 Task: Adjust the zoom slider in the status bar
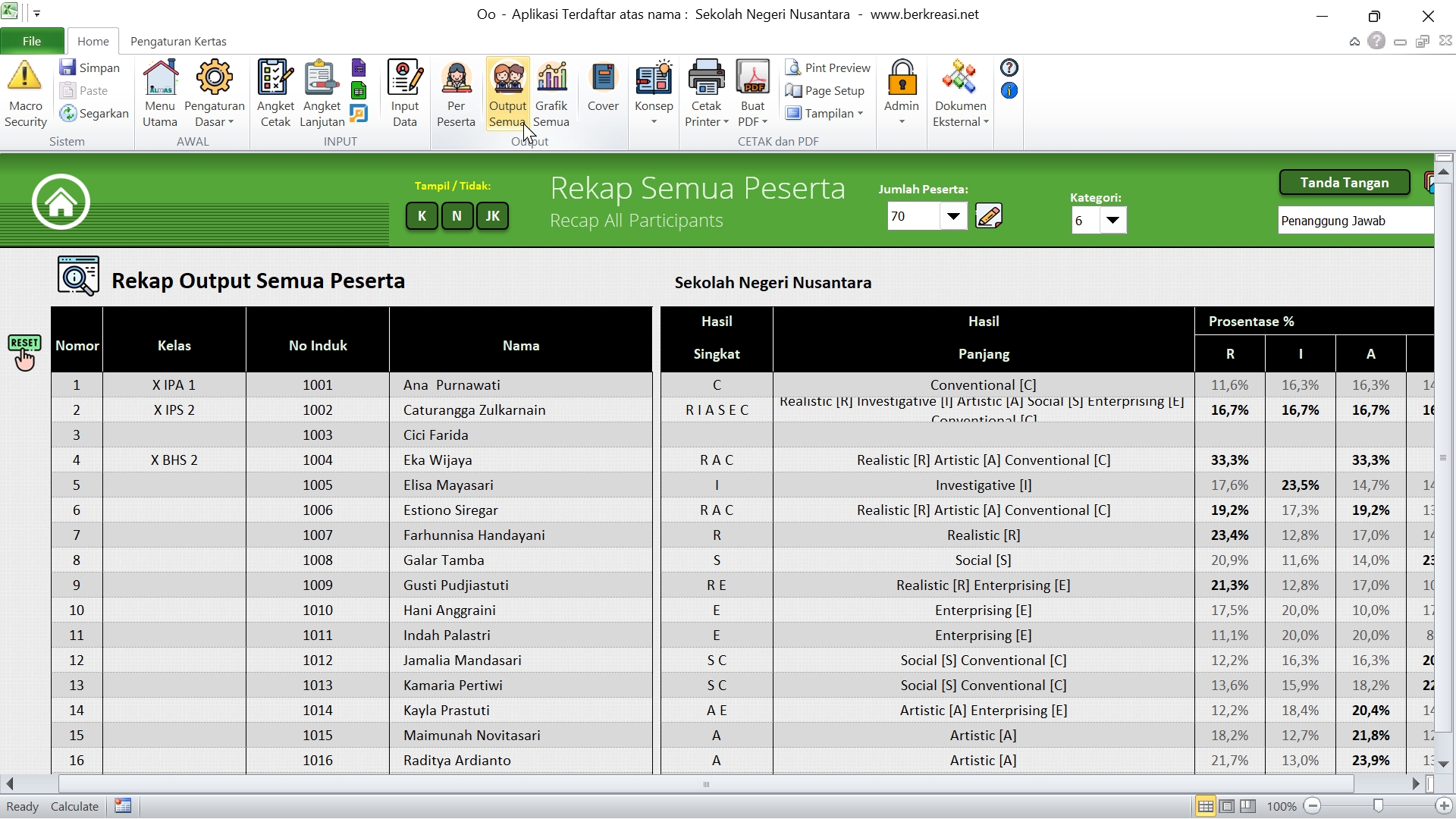click(1378, 806)
